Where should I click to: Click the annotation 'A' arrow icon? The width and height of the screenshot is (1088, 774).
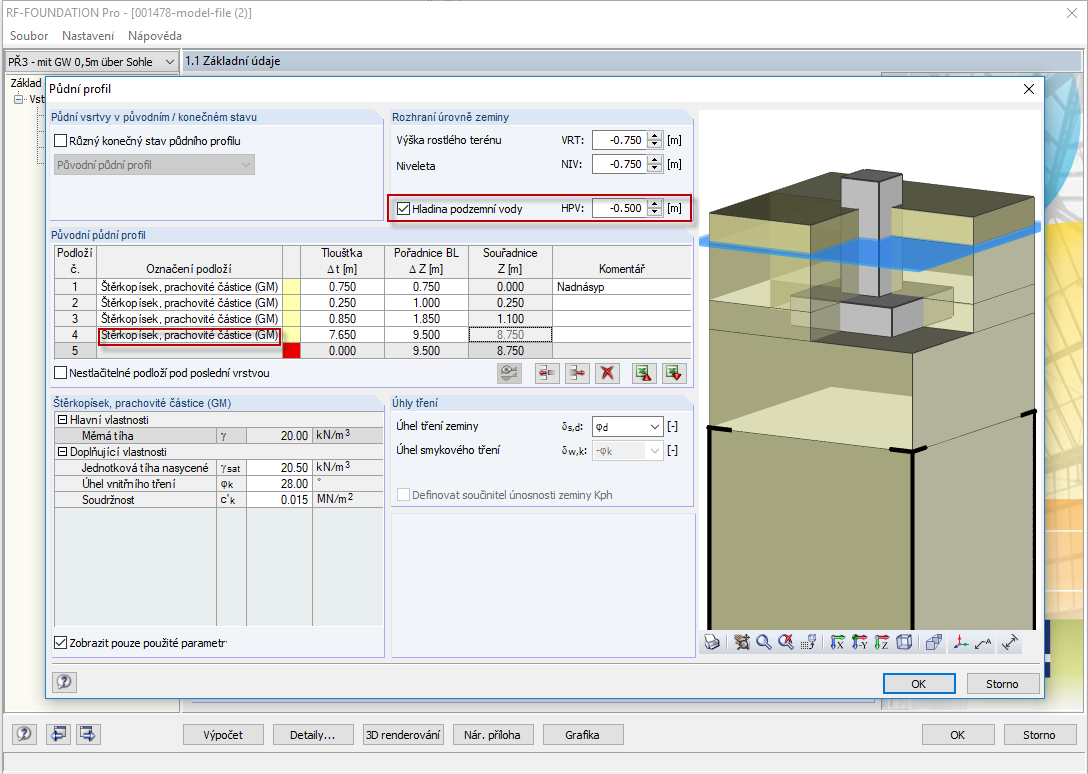(983, 642)
